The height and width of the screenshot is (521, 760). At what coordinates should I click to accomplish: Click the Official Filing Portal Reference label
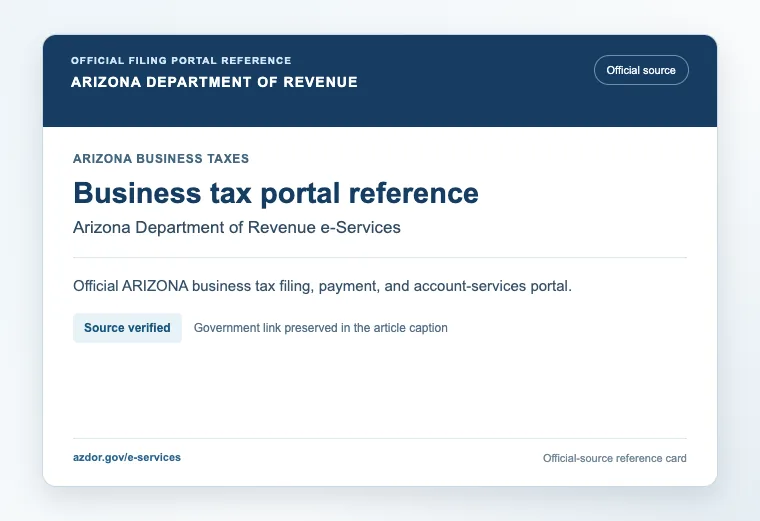pyautogui.click(x=181, y=61)
